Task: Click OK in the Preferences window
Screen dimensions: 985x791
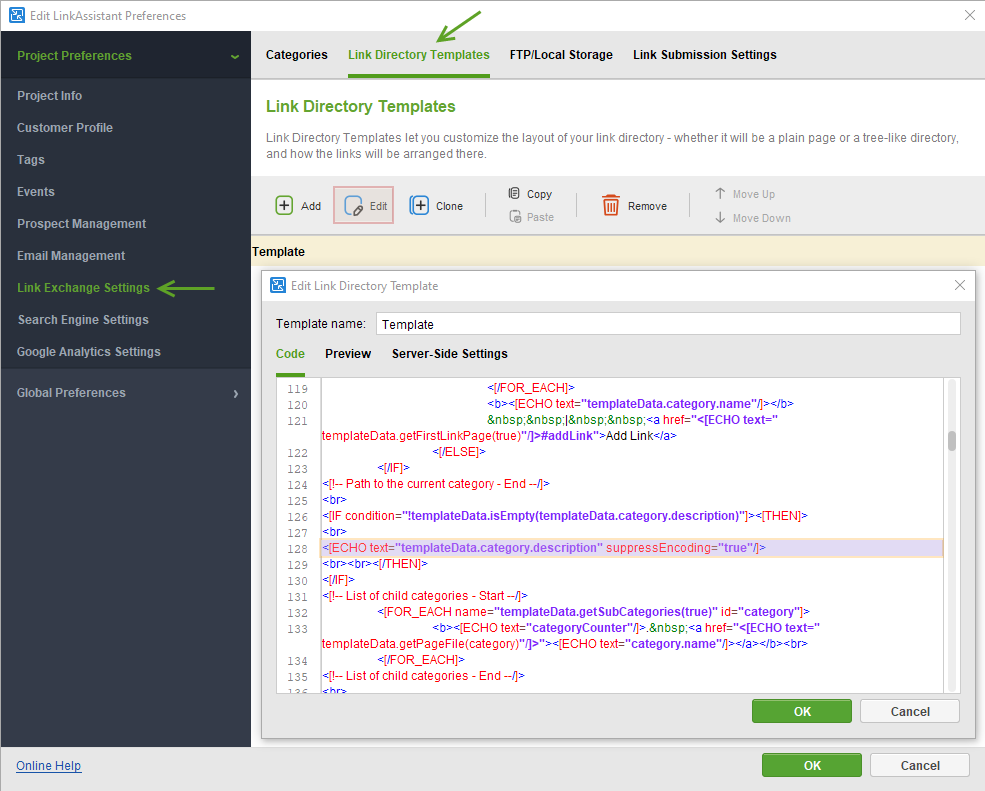Action: pyautogui.click(x=812, y=765)
